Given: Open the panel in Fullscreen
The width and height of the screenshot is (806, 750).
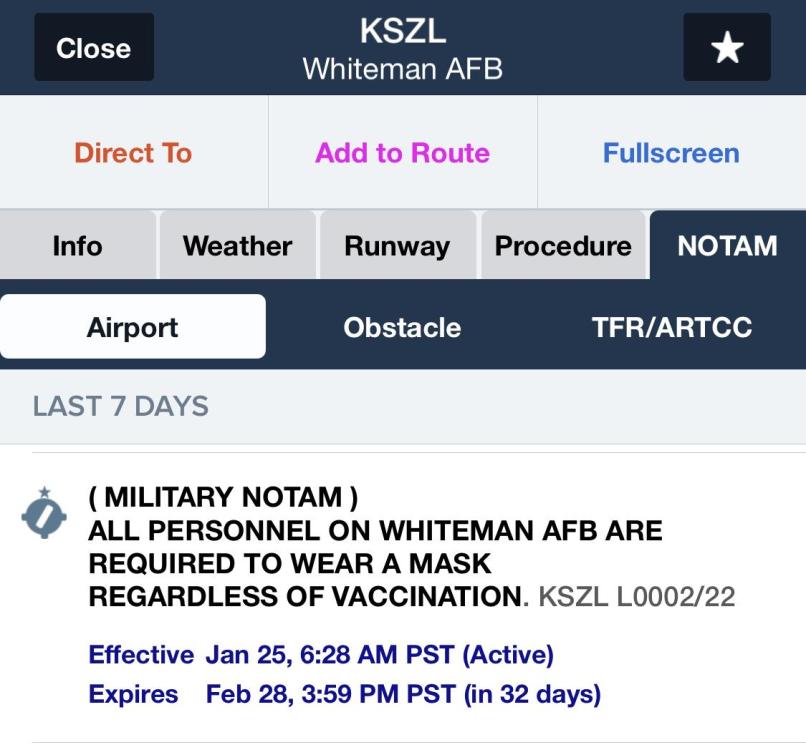Looking at the screenshot, I should point(671,153).
